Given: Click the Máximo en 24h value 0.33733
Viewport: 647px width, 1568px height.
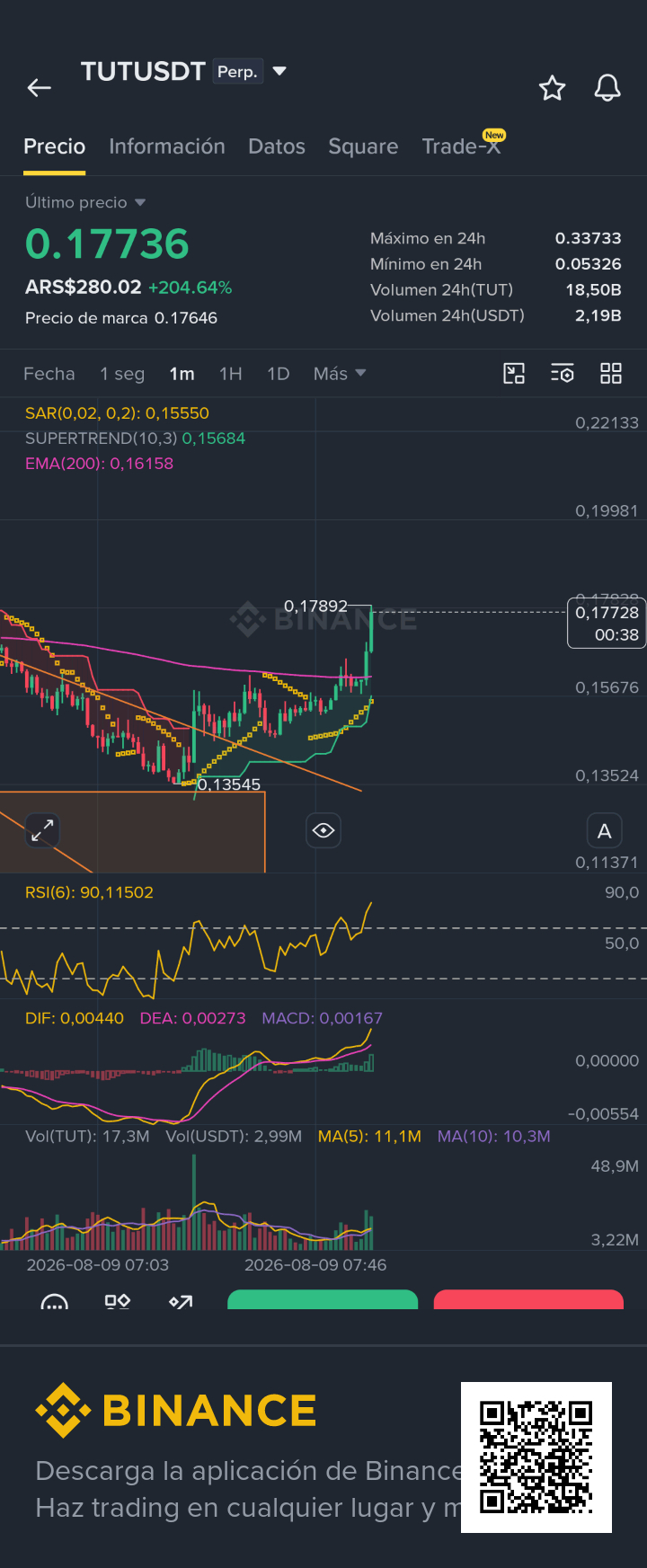Looking at the screenshot, I should 588,238.
